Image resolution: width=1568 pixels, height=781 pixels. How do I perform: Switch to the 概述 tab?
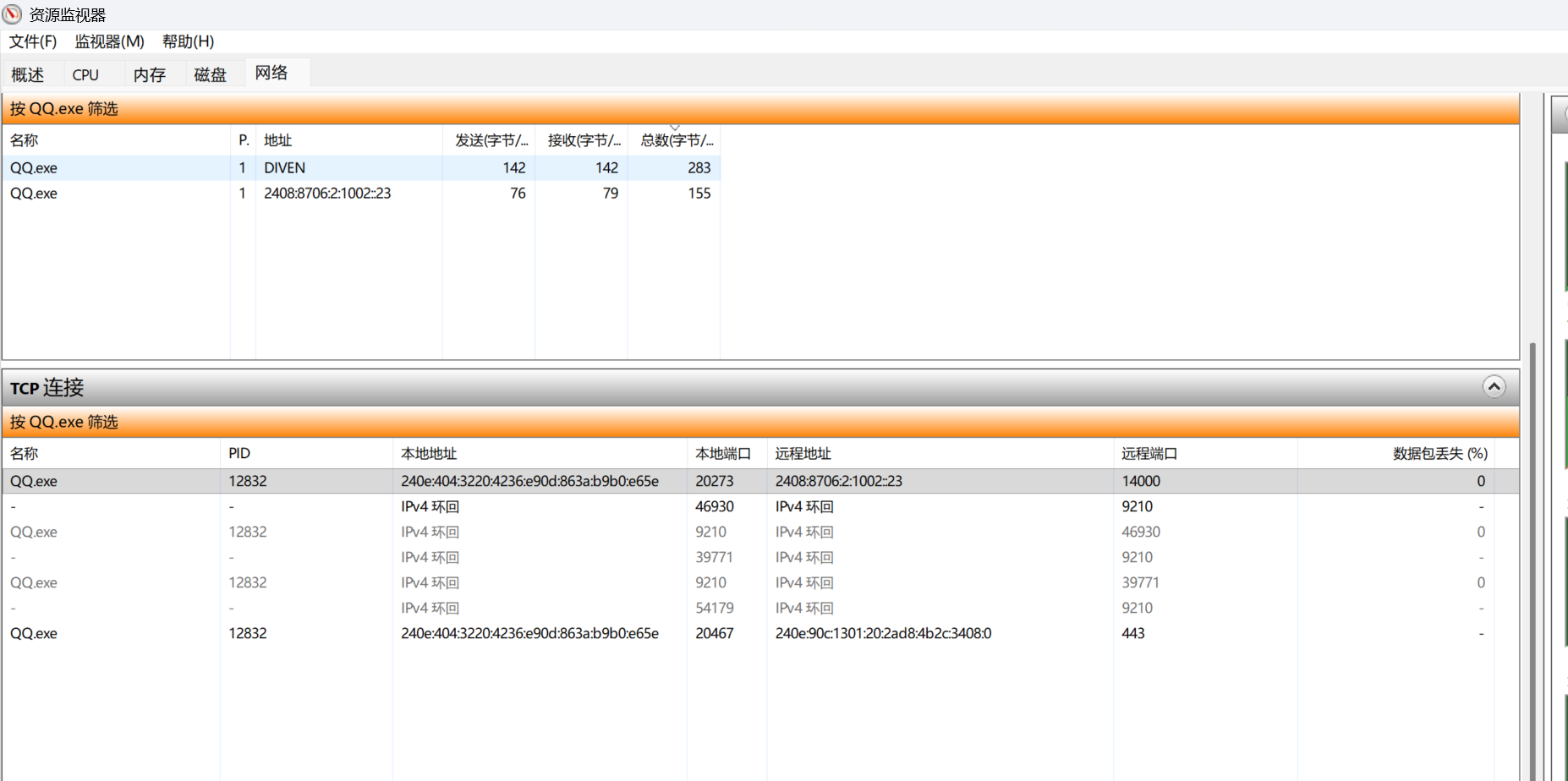pos(28,74)
